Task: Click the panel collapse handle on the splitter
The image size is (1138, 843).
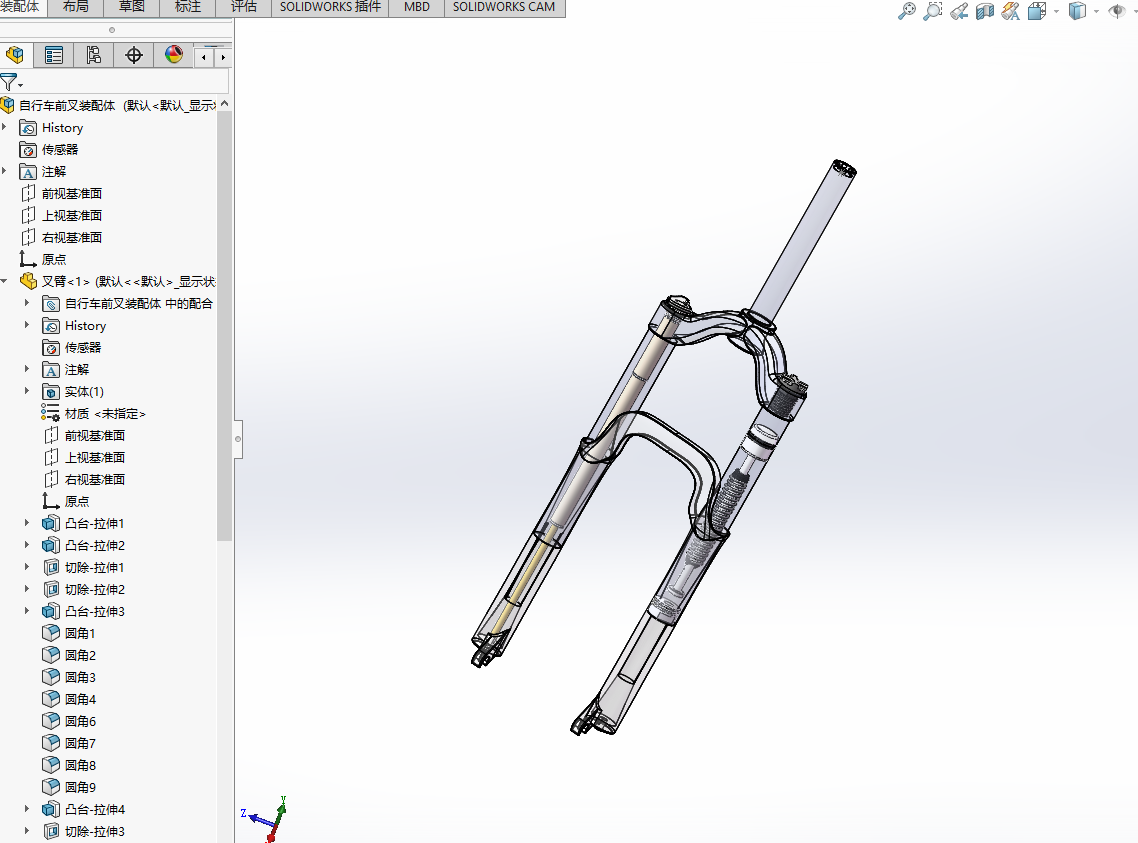Action: tap(237, 439)
